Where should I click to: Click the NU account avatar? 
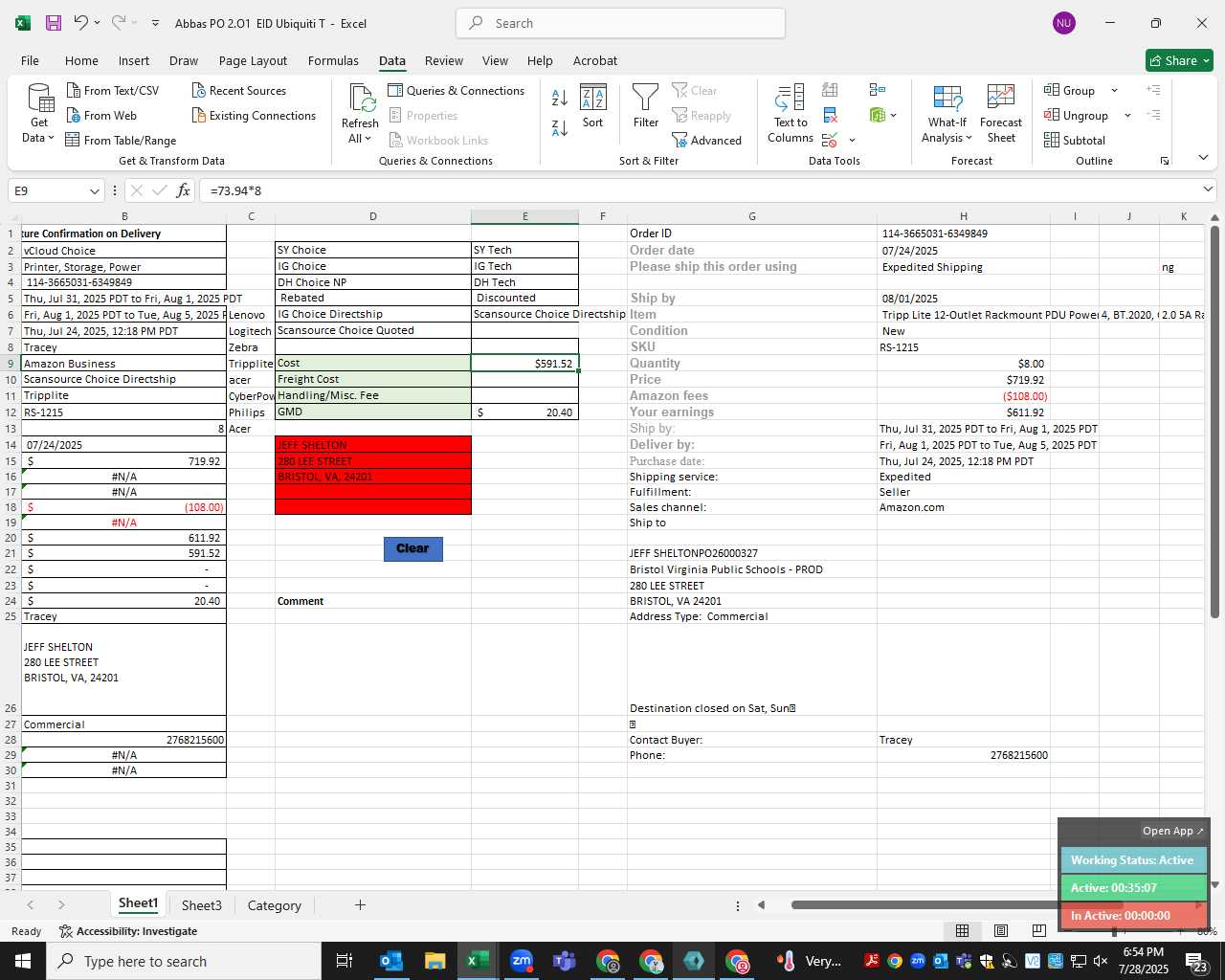tap(1063, 23)
